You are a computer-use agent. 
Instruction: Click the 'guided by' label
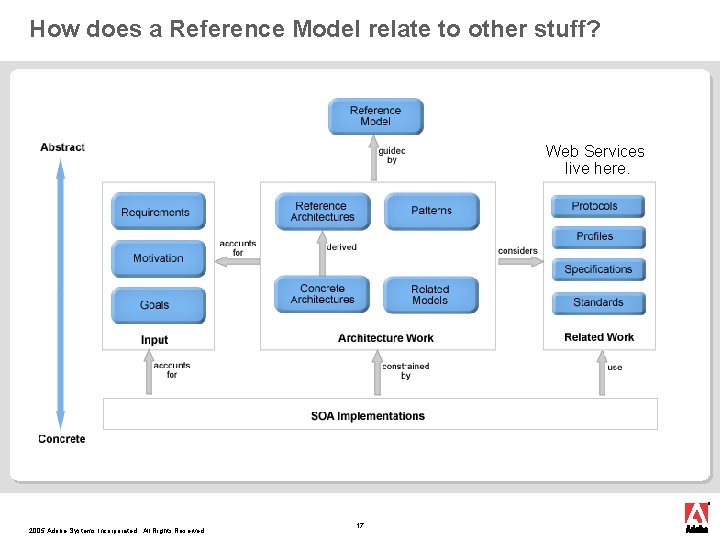coord(392,155)
